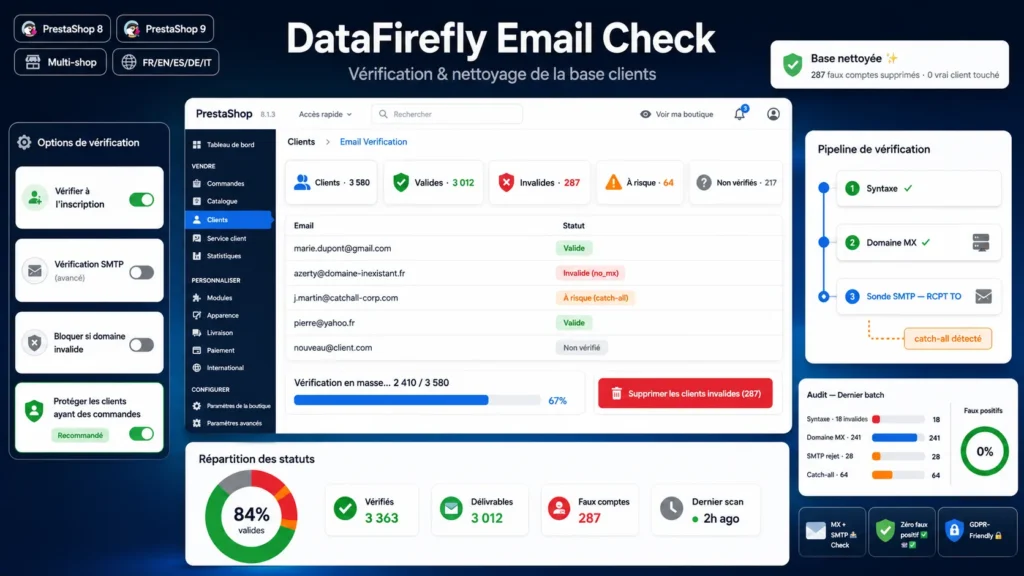Click the server icon next to Domaine MX
This screenshot has height=576, width=1024.
coord(981,242)
